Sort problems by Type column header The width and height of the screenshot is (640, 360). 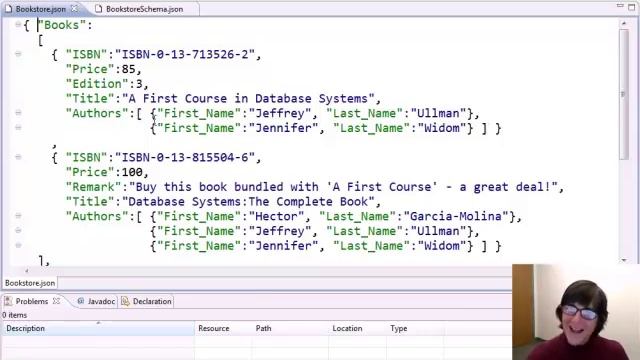[415, 328]
